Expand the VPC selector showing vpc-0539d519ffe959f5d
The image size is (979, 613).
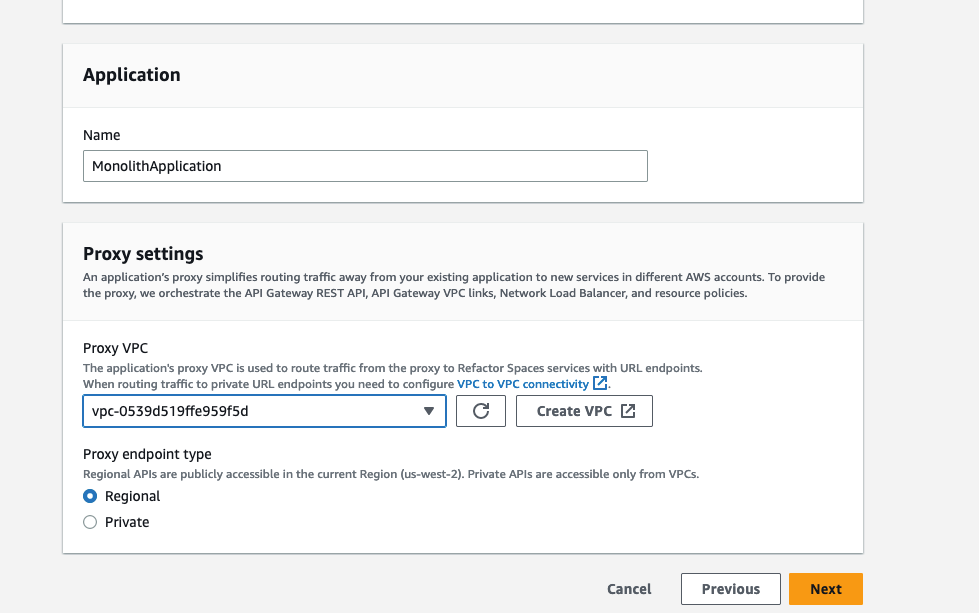pyautogui.click(x=264, y=410)
